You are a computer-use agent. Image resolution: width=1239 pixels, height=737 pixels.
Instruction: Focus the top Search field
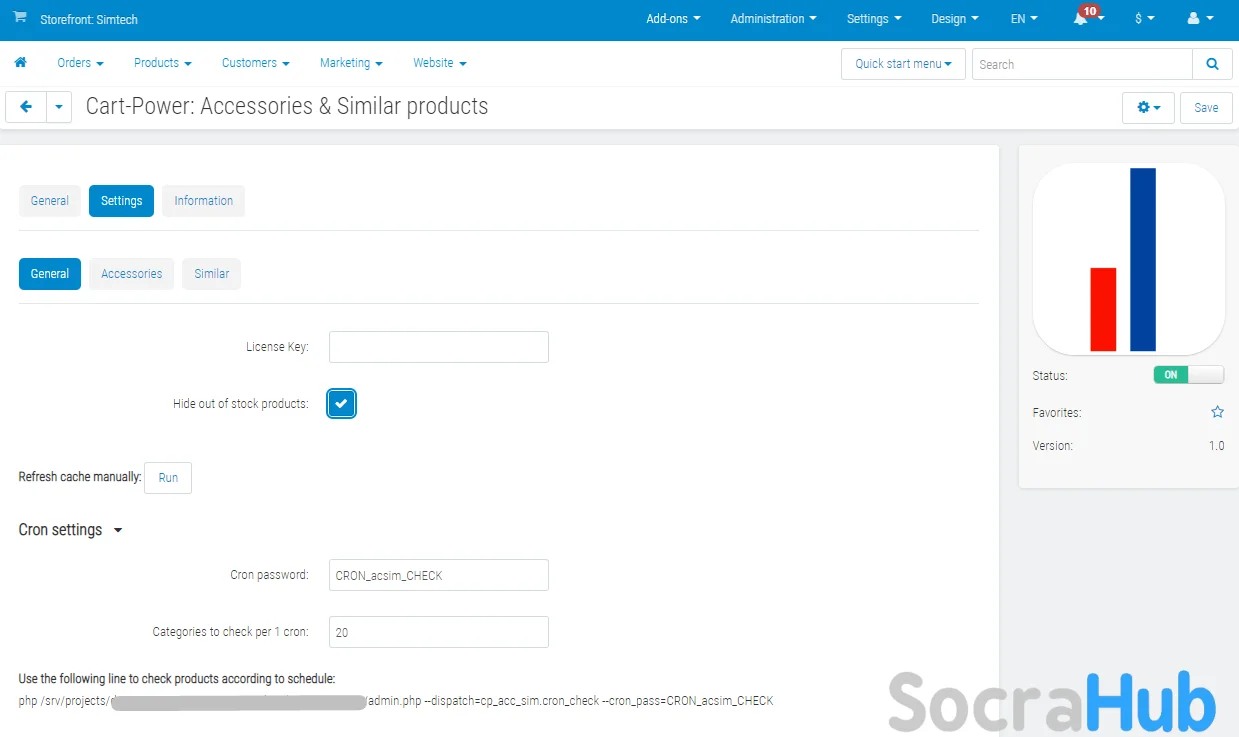(x=1082, y=64)
